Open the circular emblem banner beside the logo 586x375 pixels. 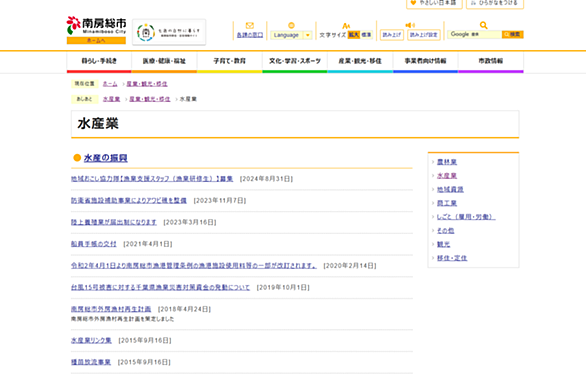click(x=169, y=32)
